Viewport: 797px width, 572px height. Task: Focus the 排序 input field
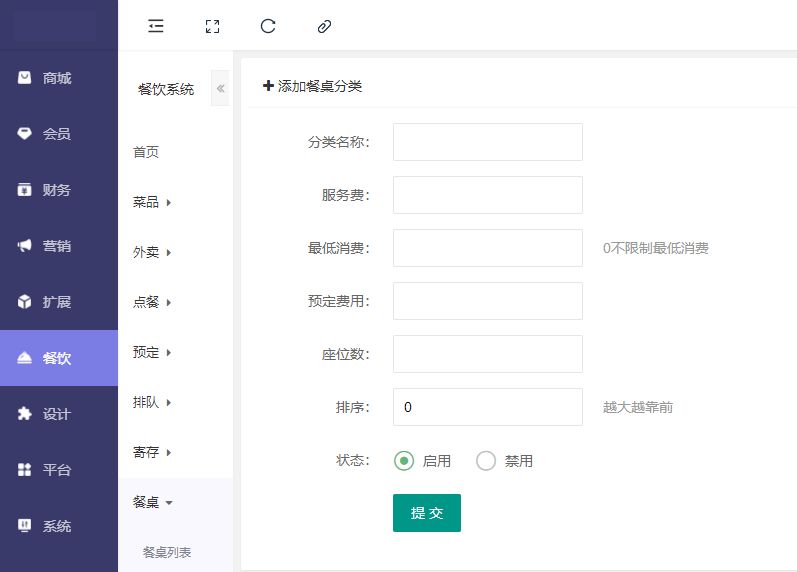click(x=487, y=407)
